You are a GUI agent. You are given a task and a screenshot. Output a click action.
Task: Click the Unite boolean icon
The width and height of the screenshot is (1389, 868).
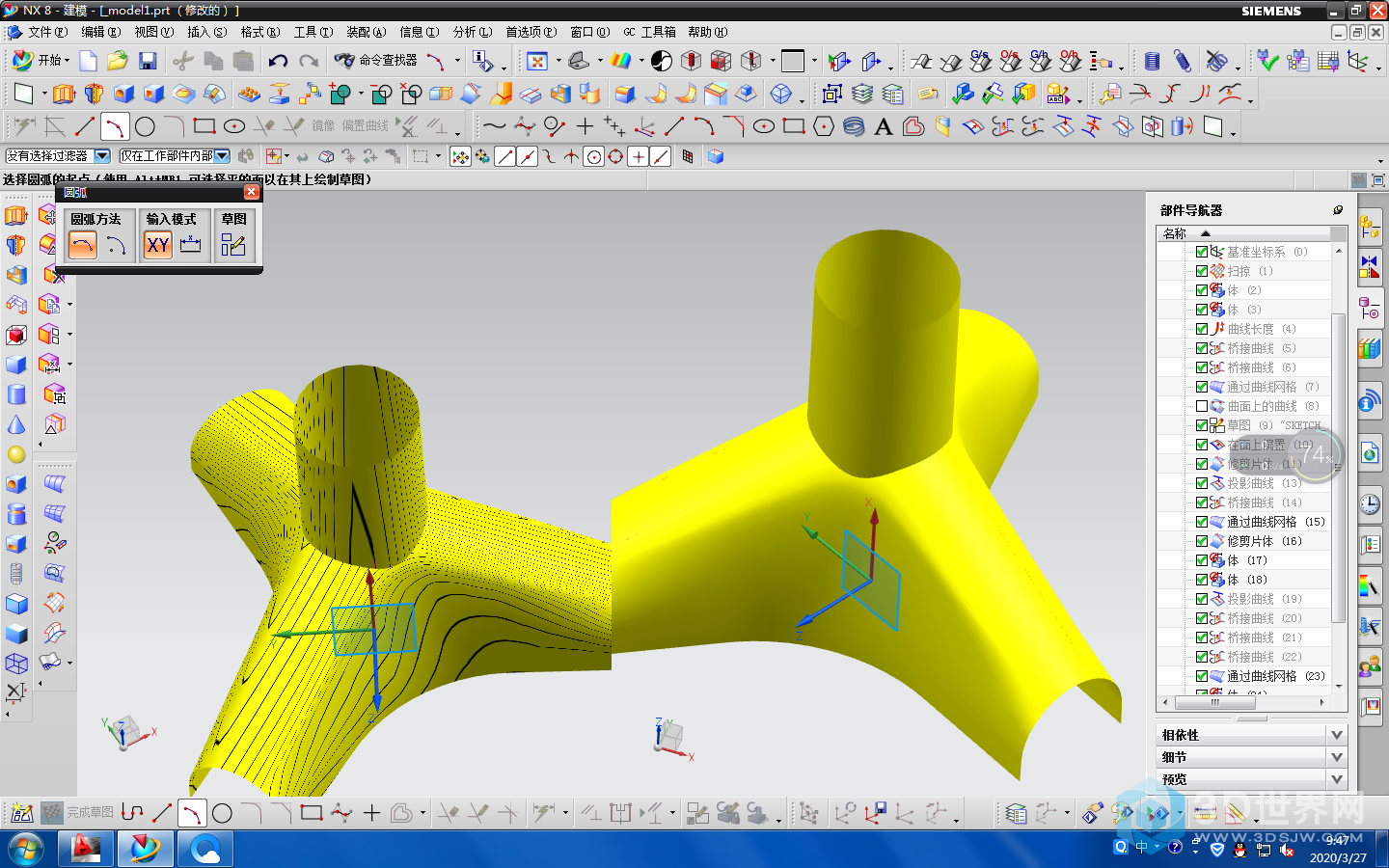tap(340, 94)
